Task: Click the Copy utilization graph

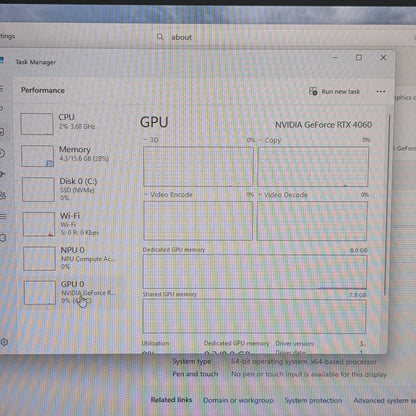Action: 313,167
